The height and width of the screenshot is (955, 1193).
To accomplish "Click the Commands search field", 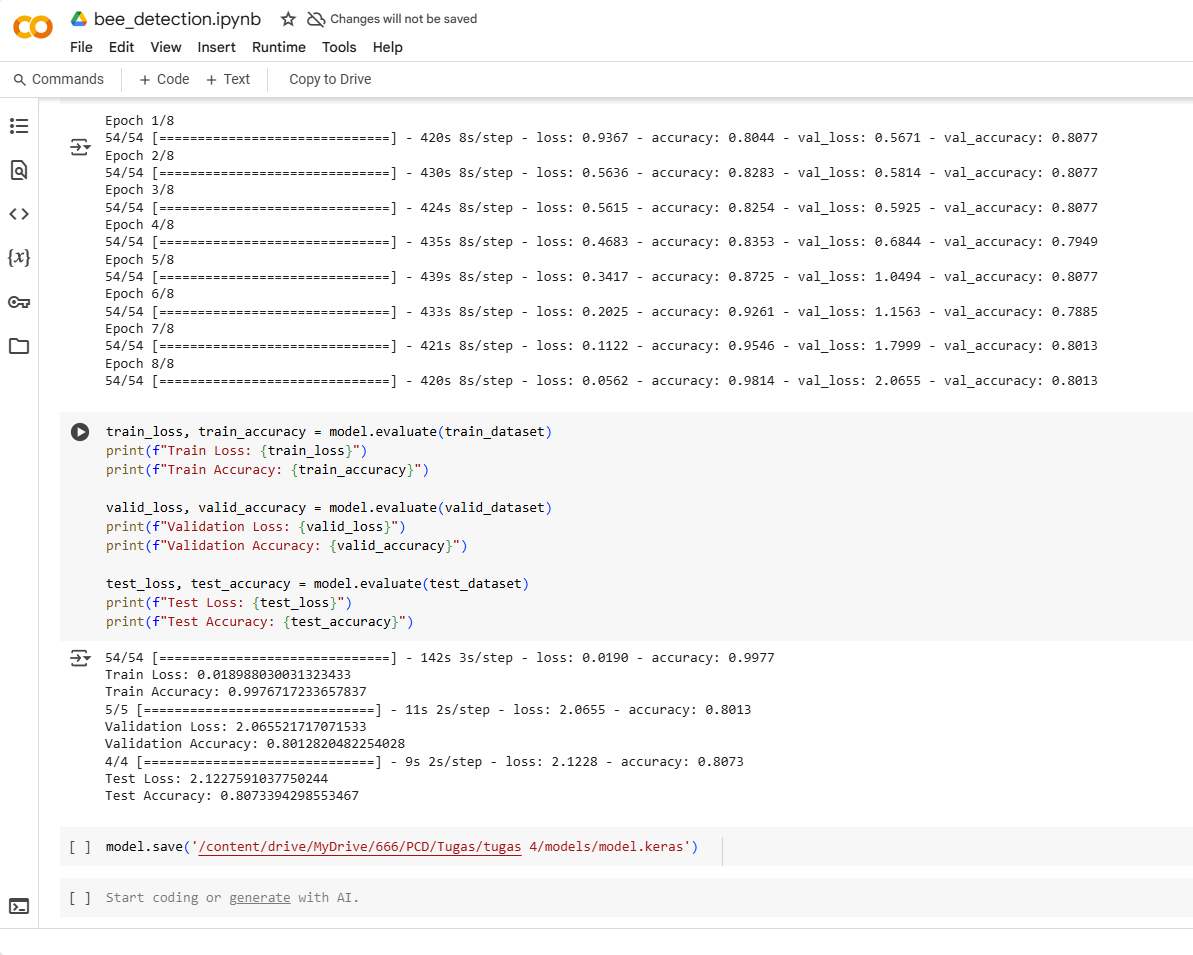I will [x=60, y=79].
